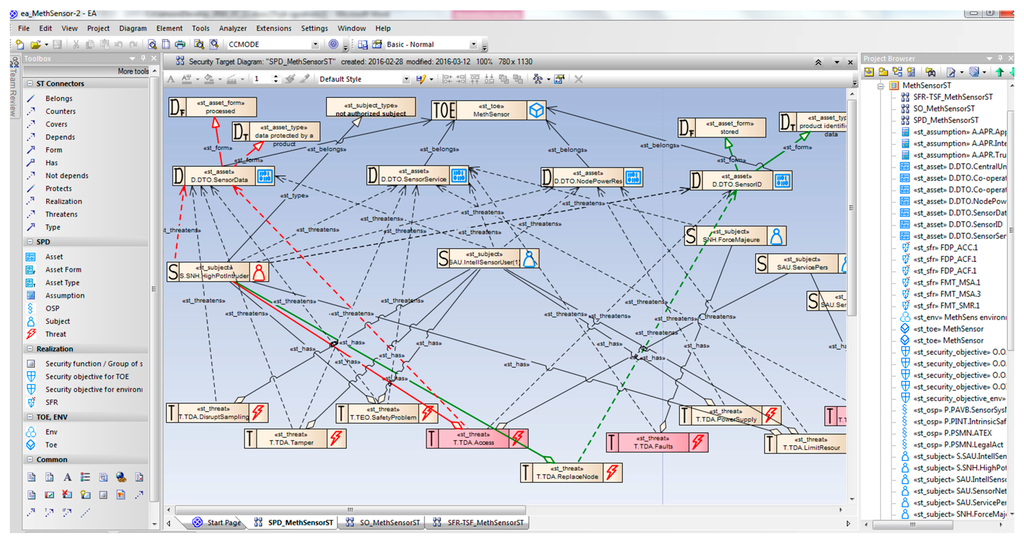Screen dimensions: 1024x543
Task: Click More tools in Toolbox
Action: coord(134,71)
